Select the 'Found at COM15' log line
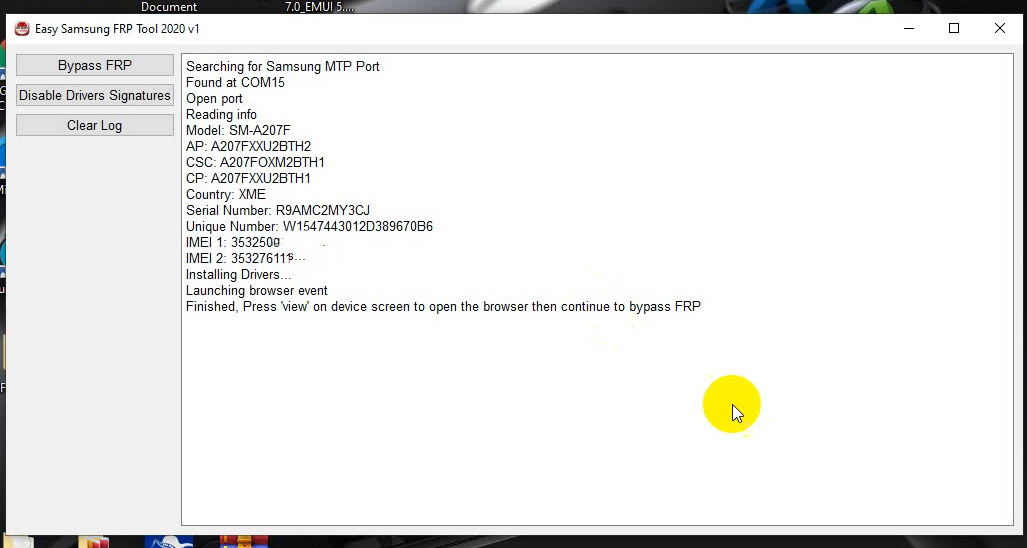This screenshot has height=548, width=1027. (235, 82)
